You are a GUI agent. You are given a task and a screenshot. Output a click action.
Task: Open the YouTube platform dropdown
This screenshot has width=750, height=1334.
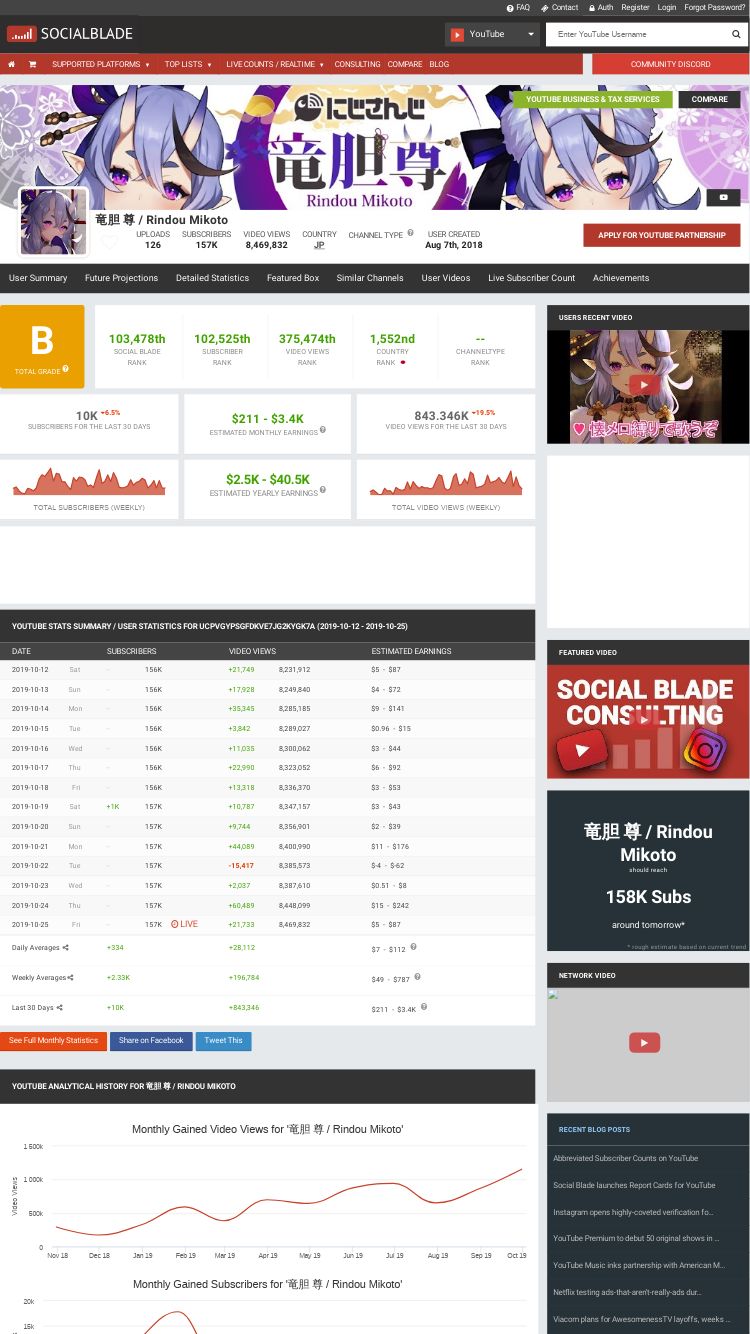pos(492,34)
